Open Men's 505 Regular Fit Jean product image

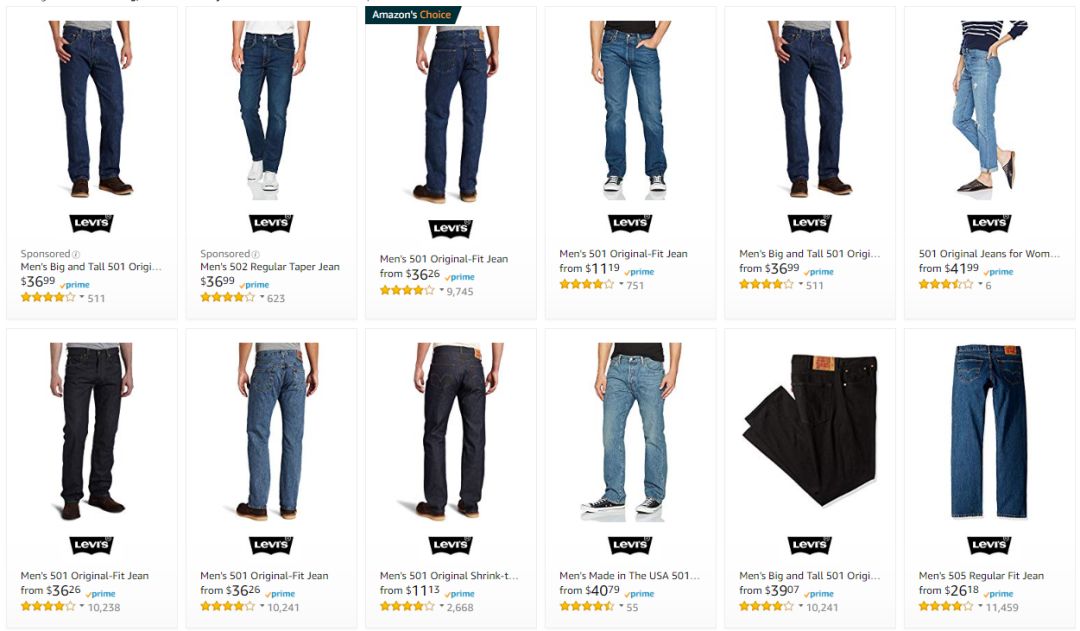[x=989, y=432]
